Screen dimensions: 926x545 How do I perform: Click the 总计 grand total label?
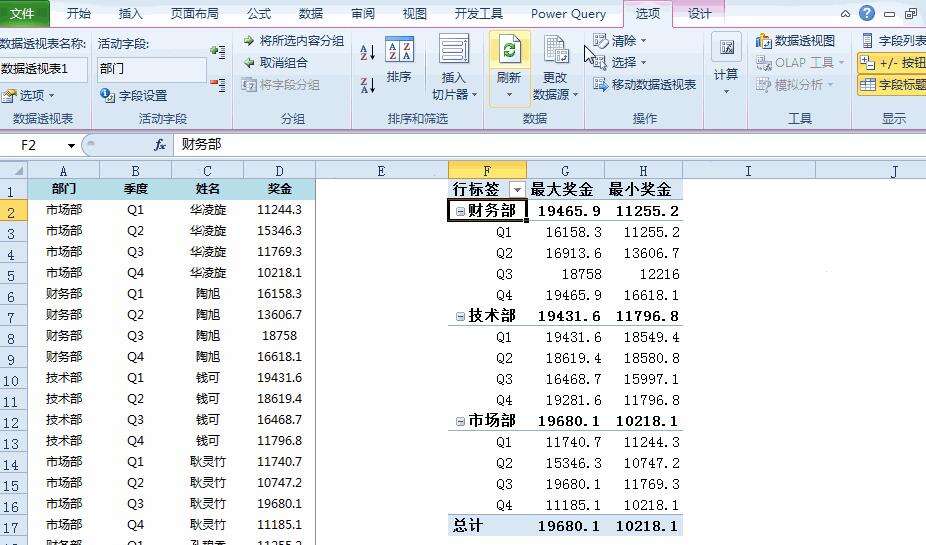468,526
